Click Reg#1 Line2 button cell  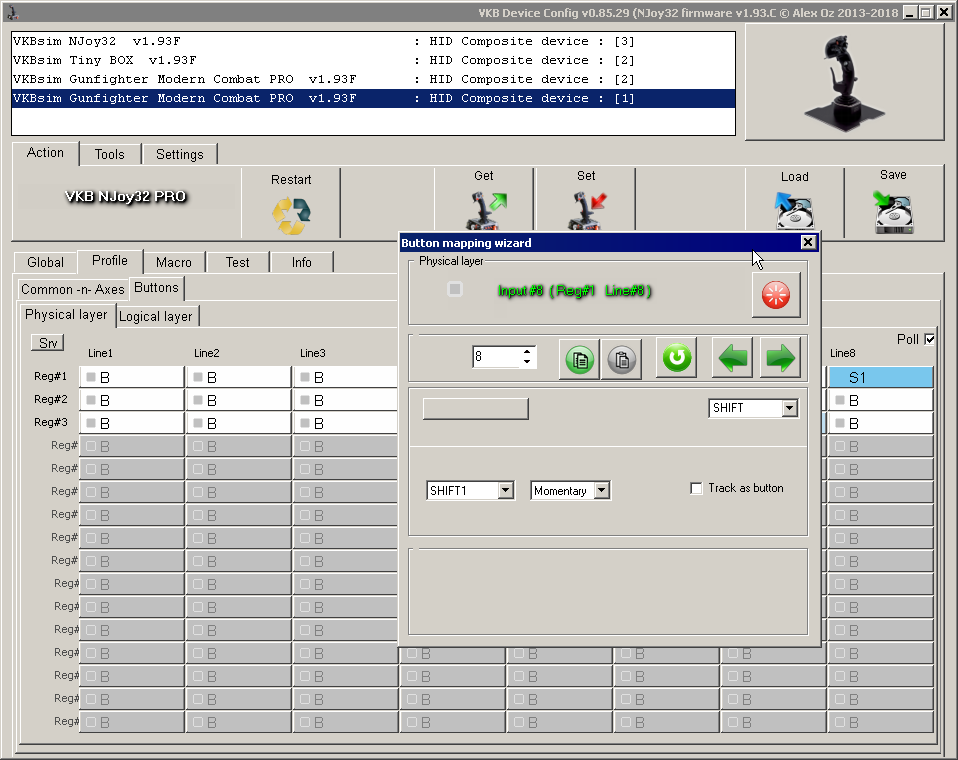tap(238, 378)
